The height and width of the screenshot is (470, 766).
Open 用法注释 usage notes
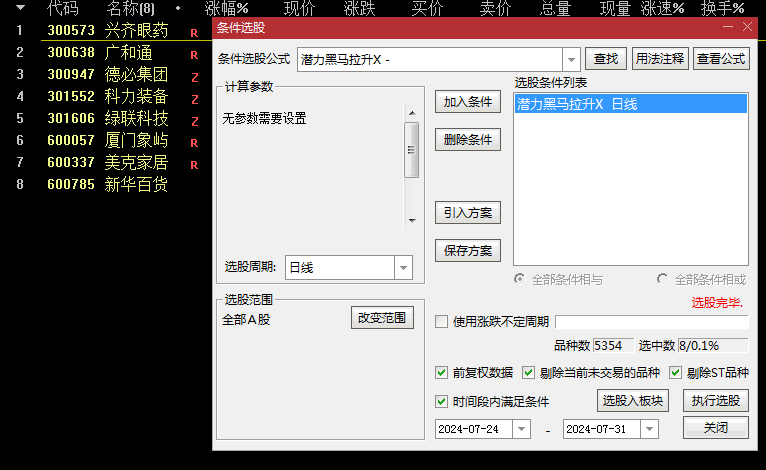coord(660,59)
